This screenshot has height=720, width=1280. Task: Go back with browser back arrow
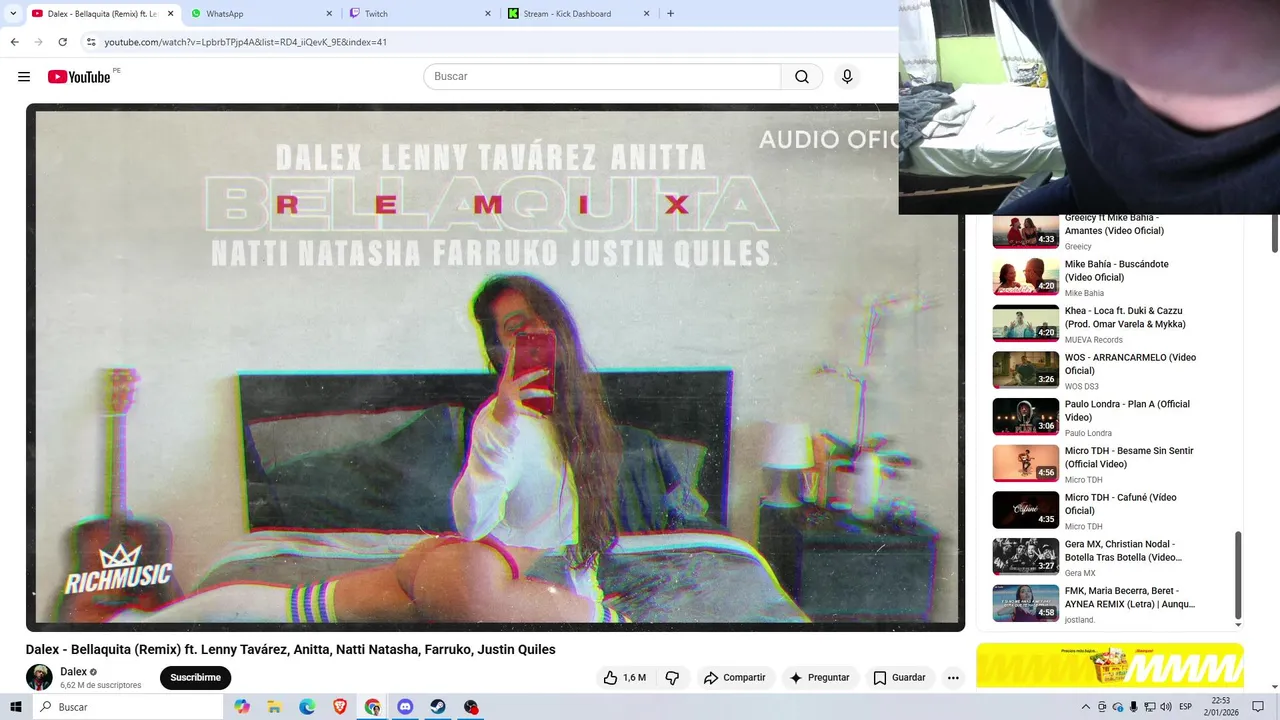pos(14,42)
